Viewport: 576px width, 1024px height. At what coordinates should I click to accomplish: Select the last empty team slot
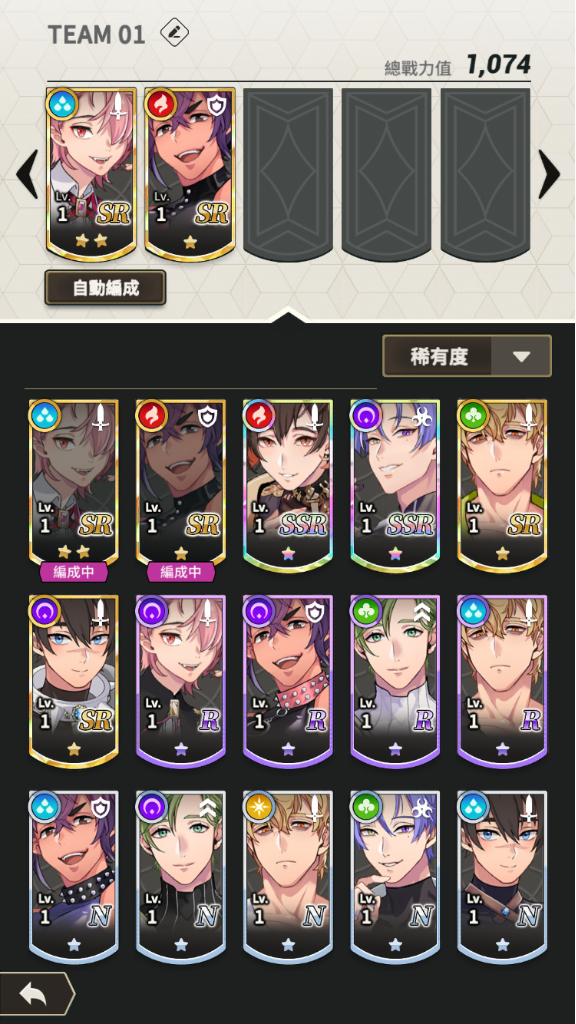pyautogui.click(x=485, y=175)
